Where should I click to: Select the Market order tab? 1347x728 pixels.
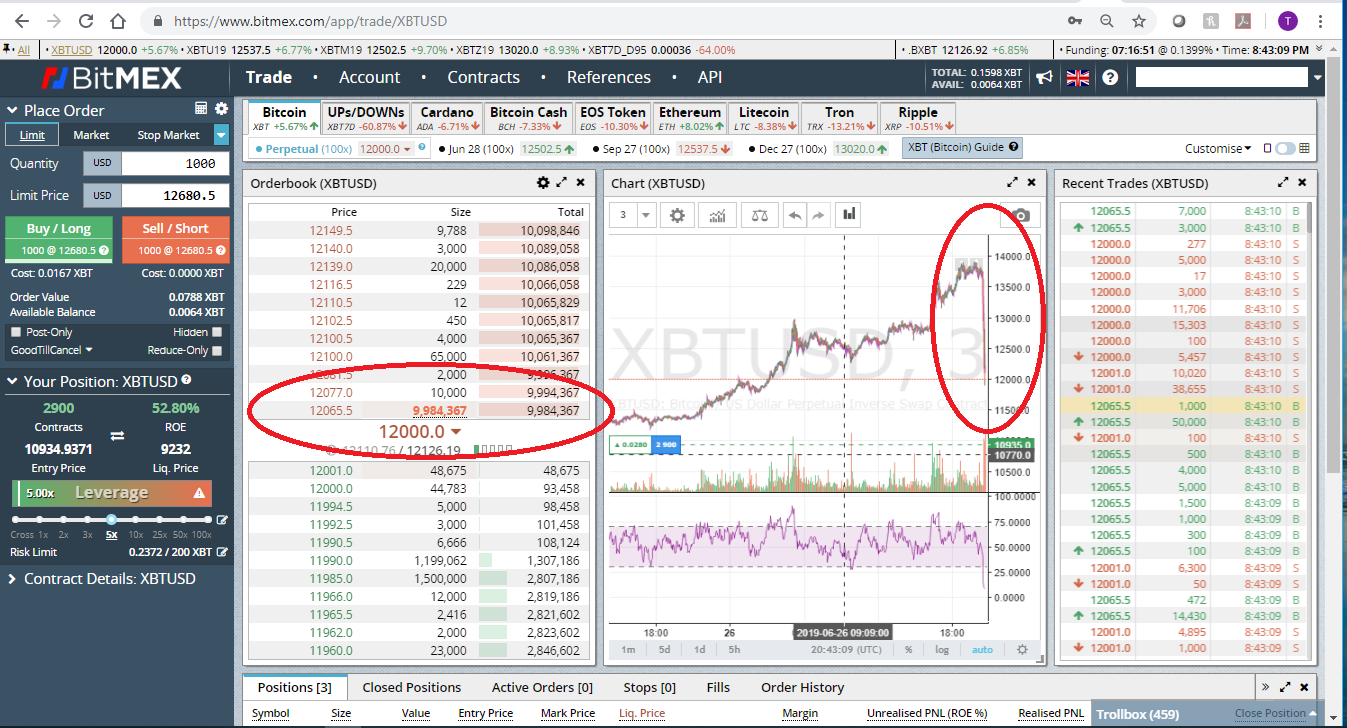pos(91,135)
